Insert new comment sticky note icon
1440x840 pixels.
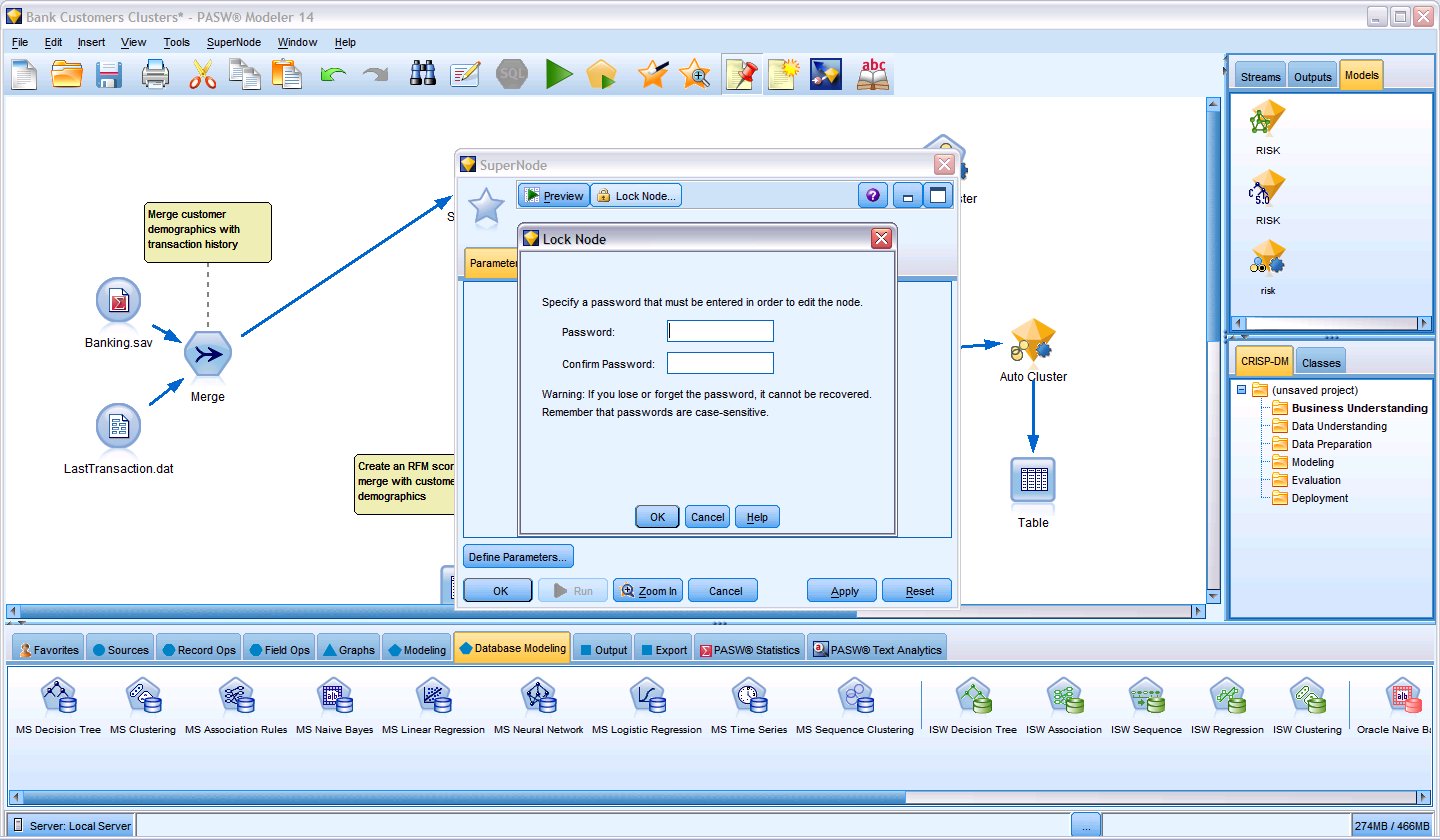[x=784, y=75]
